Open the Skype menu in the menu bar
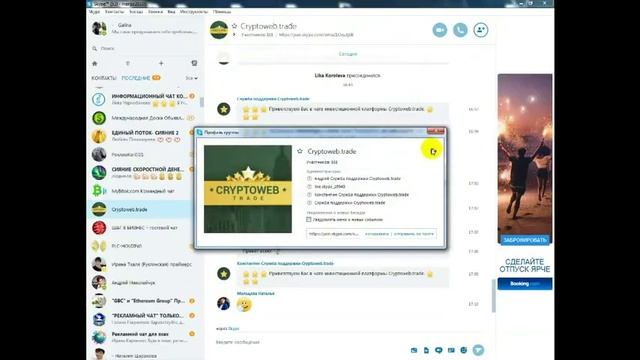The image size is (640, 360). tap(94, 12)
